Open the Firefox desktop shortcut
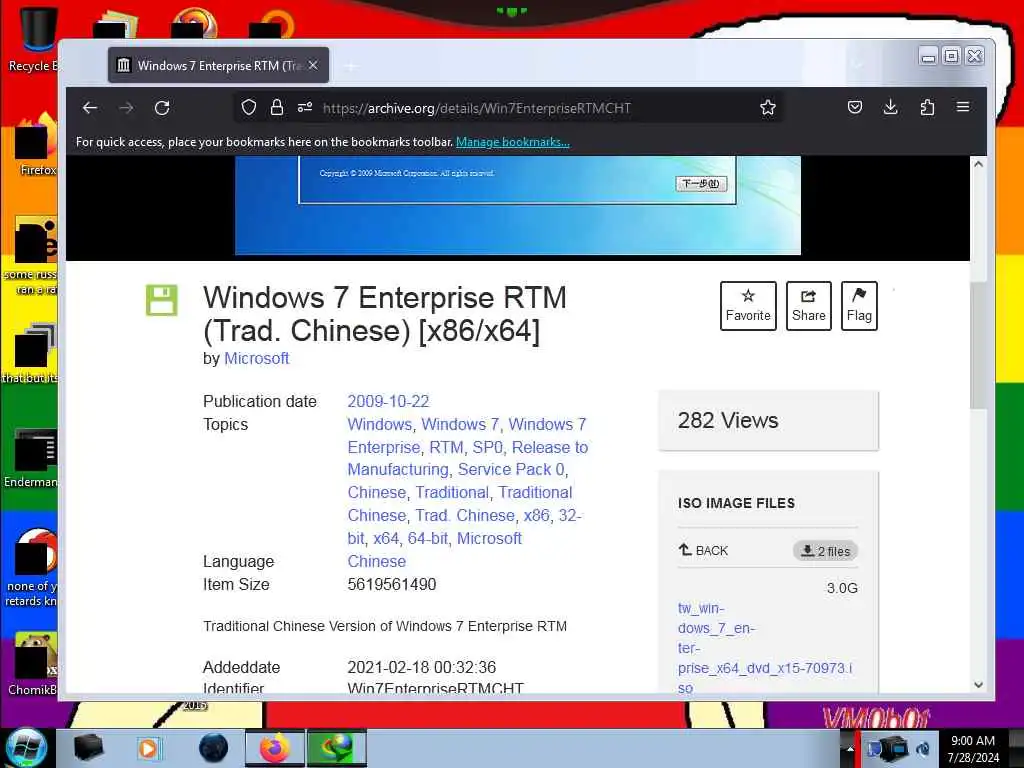This screenshot has width=1024, height=768. pos(36,145)
